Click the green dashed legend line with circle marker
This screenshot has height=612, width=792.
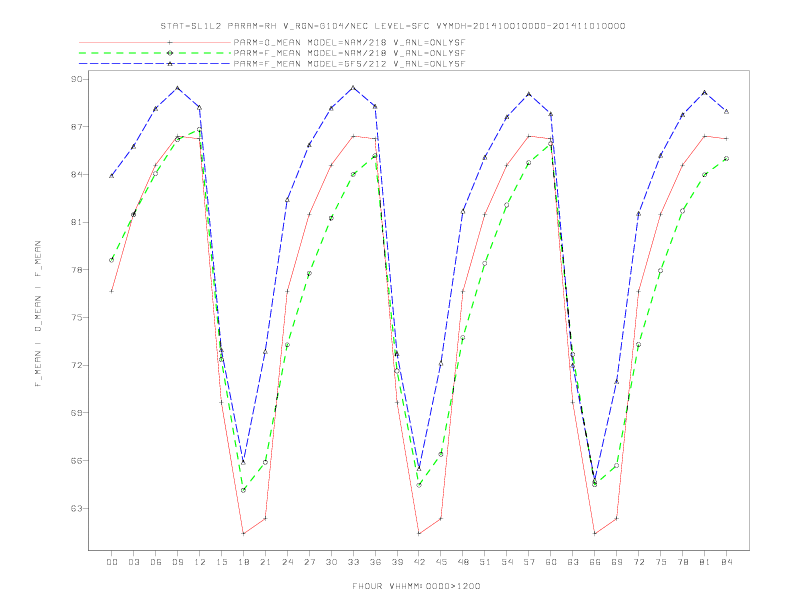click(155, 53)
